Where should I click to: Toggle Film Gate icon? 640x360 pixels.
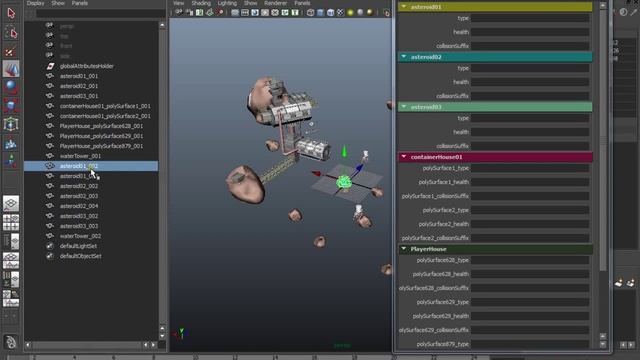245,13
